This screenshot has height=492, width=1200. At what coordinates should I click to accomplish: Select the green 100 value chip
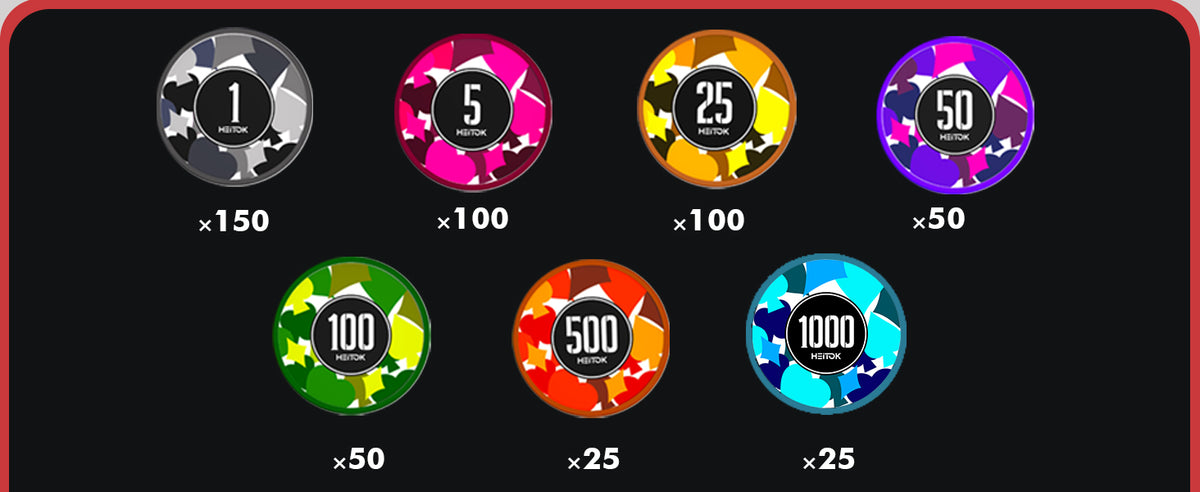pyautogui.click(x=352, y=336)
